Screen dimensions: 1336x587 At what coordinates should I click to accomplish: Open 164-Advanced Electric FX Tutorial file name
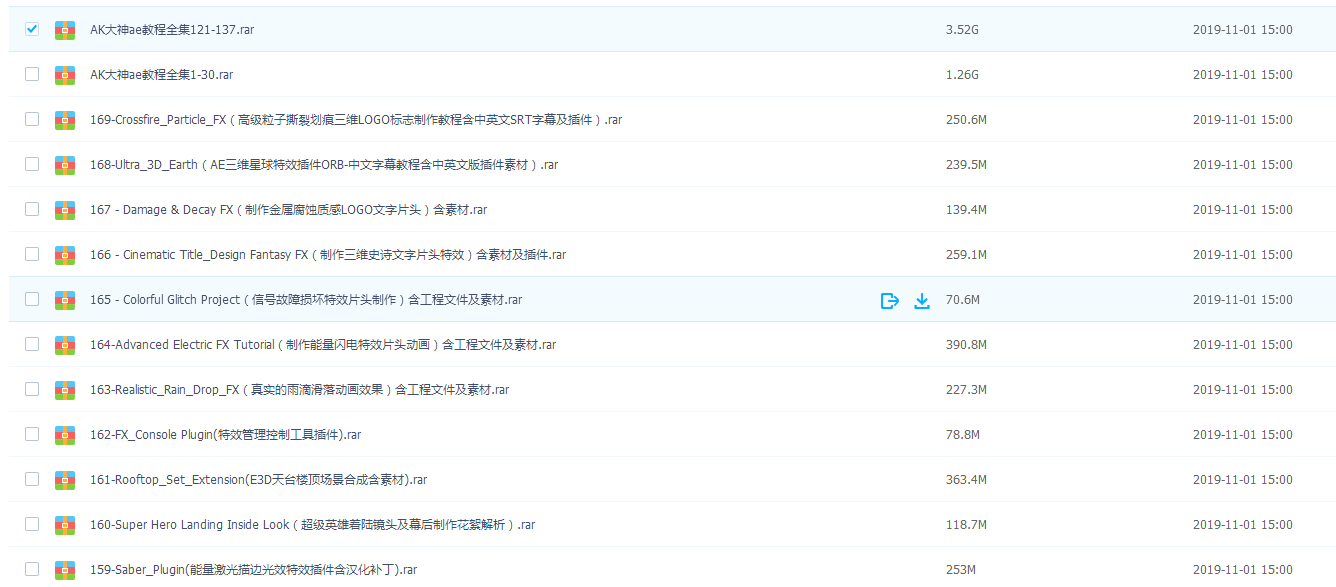pyautogui.click(x=323, y=345)
